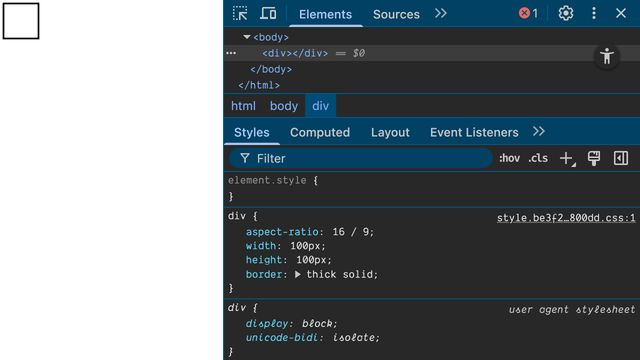Open the style.be3f2…800dd.css:1 link

pyautogui.click(x=566, y=218)
